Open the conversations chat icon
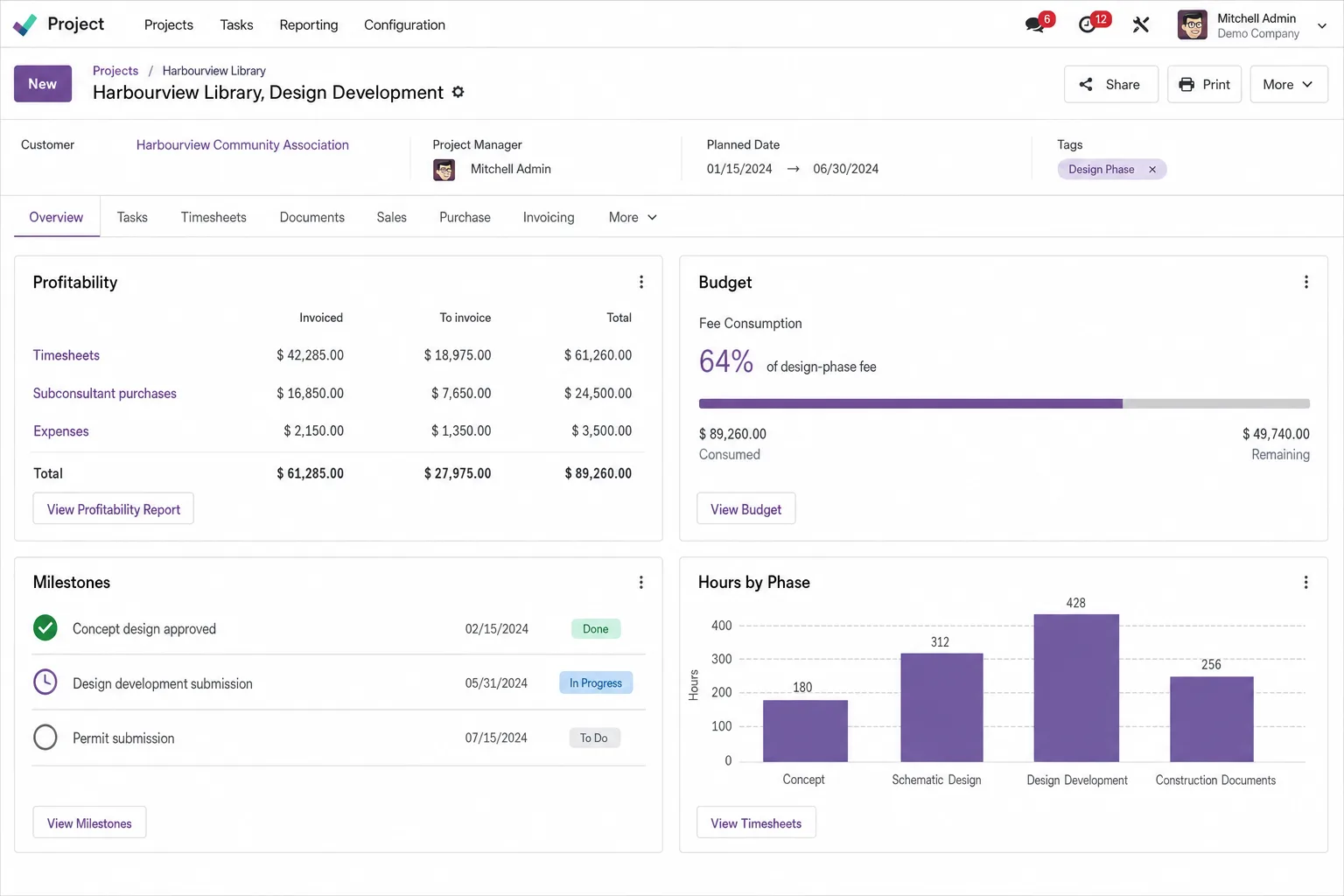The image size is (1344, 896). [x=1035, y=24]
